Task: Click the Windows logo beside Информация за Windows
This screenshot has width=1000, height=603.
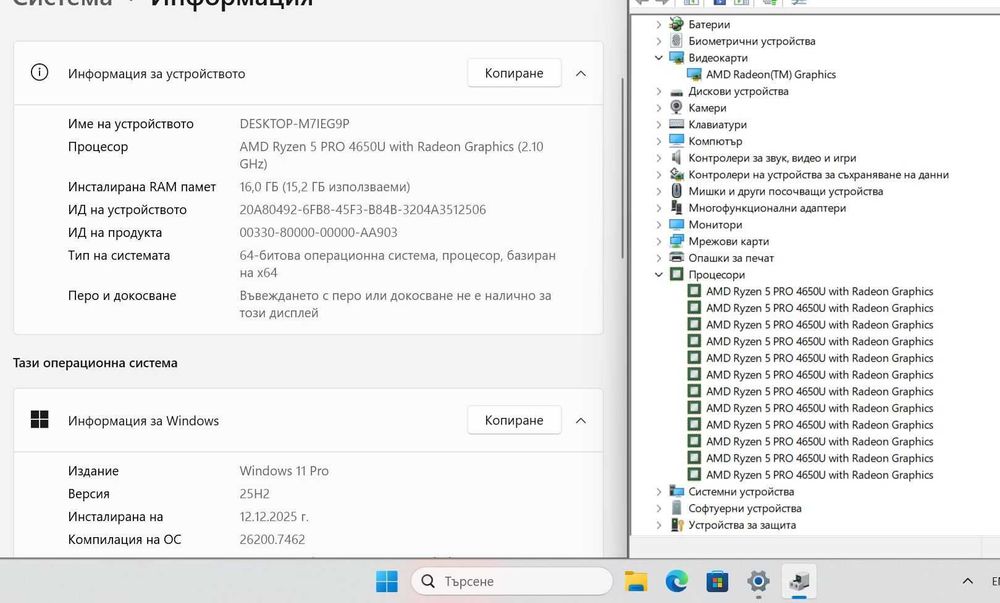Action: coord(40,419)
